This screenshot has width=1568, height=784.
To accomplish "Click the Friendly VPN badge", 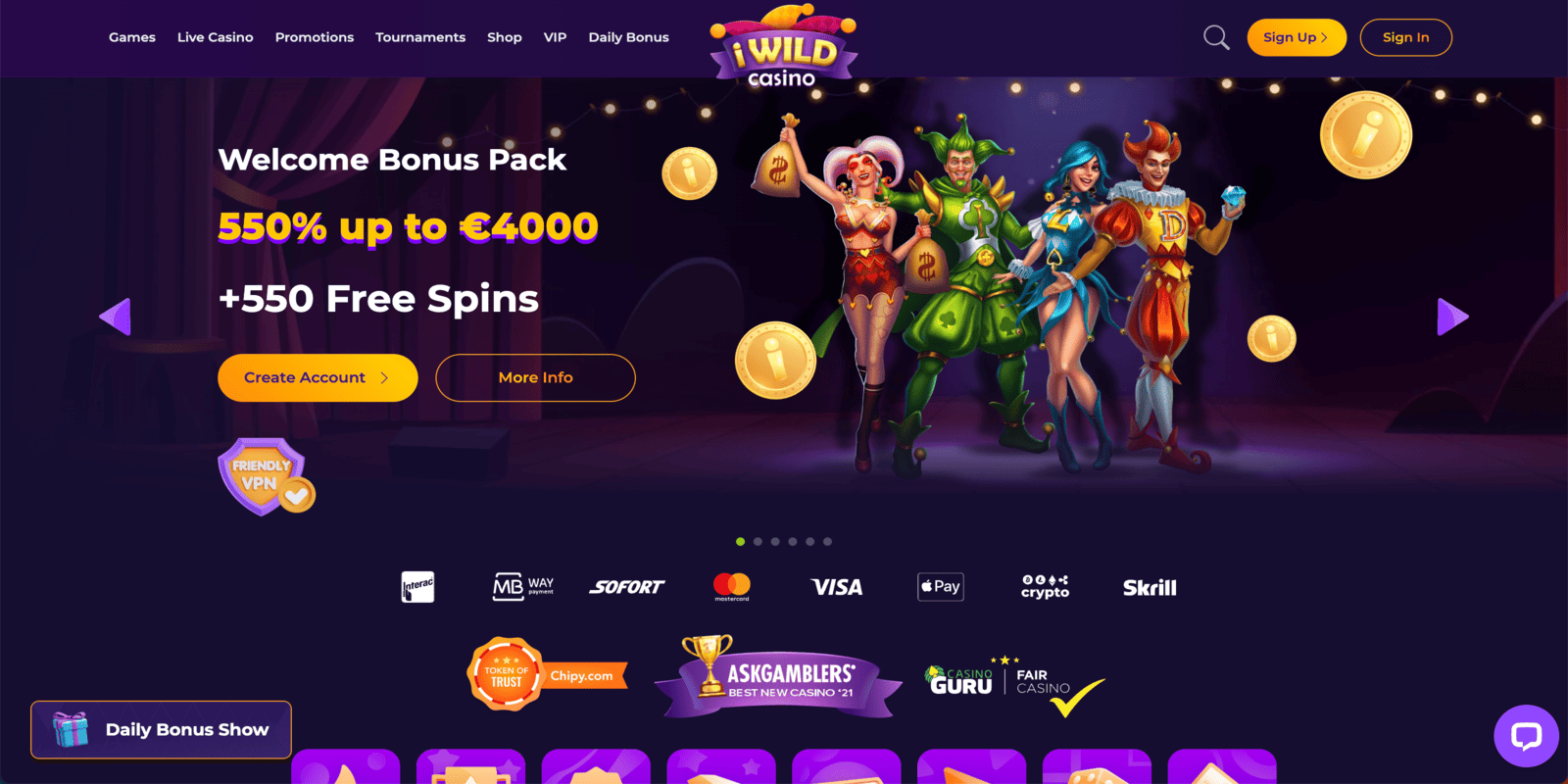I will coord(266,476).
